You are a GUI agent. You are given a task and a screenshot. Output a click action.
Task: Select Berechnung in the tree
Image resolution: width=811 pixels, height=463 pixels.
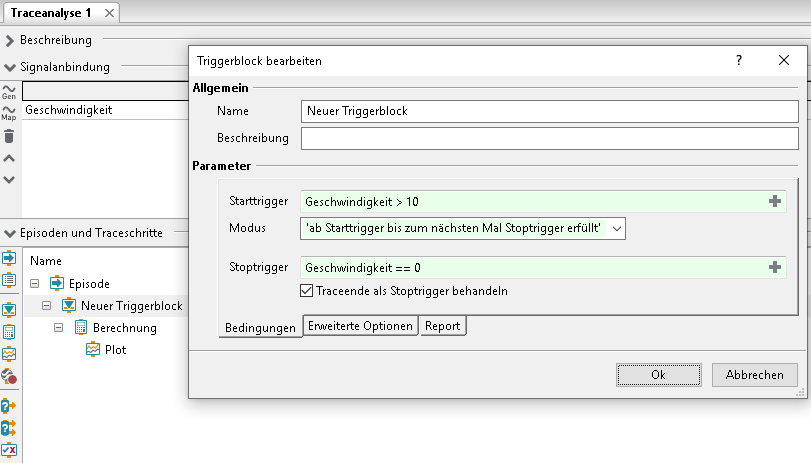(125, 327)
